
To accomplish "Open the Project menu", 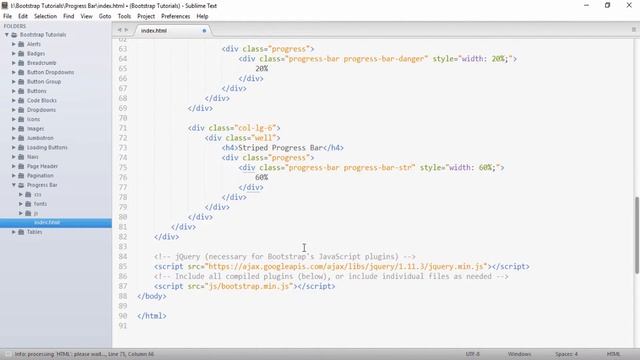I will click(146, 16).
